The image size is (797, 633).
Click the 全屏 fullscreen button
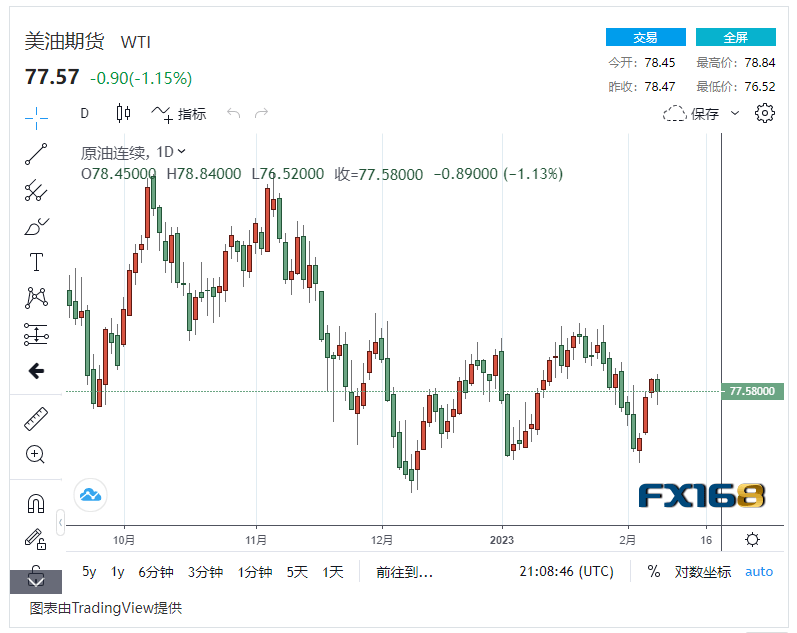[735, 37]
